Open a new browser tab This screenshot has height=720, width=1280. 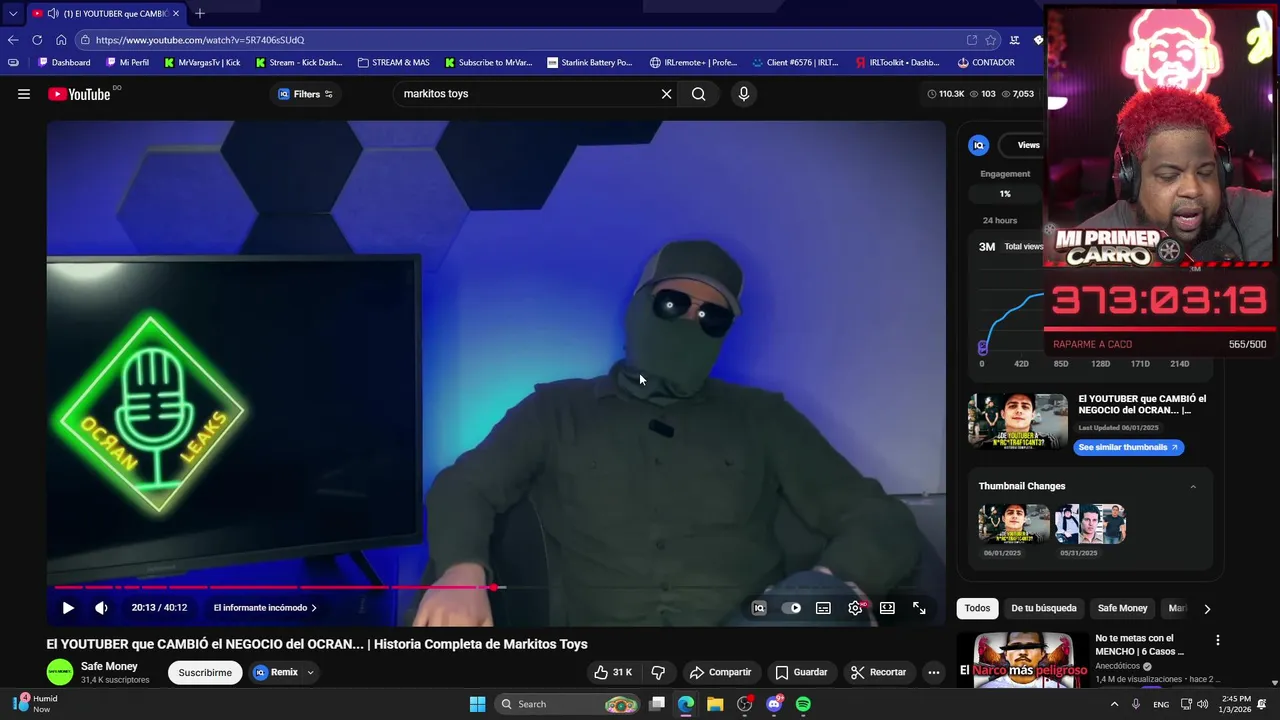click(x=200, y=13)
